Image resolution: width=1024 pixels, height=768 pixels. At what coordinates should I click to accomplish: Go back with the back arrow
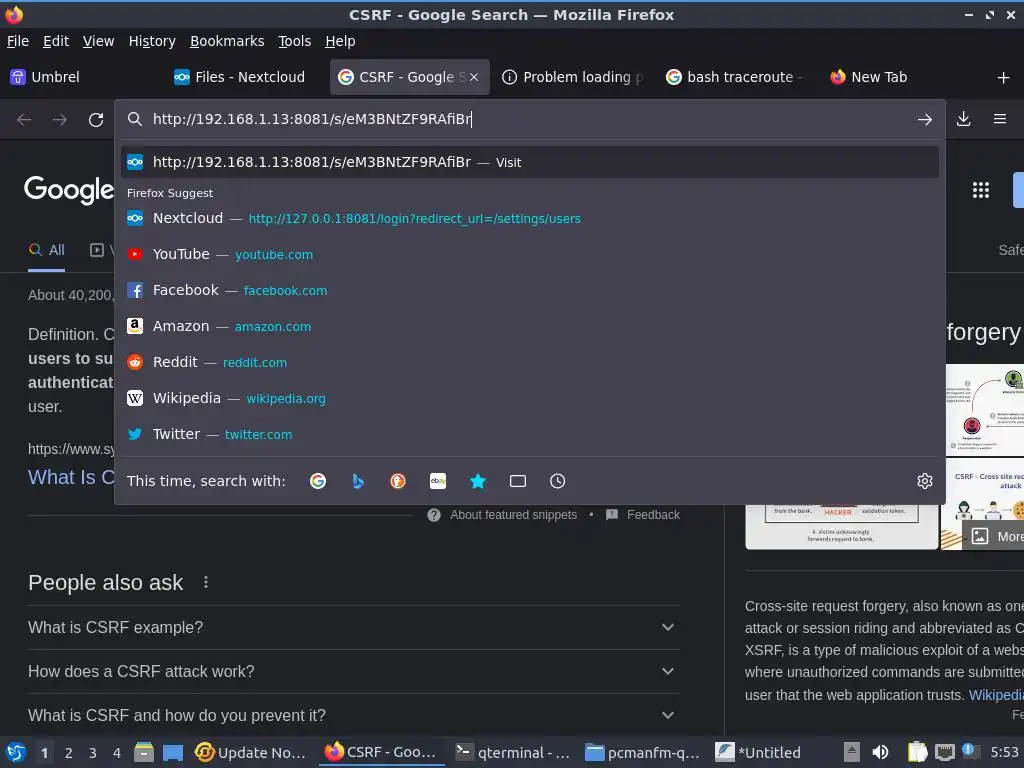pos(24,120)
